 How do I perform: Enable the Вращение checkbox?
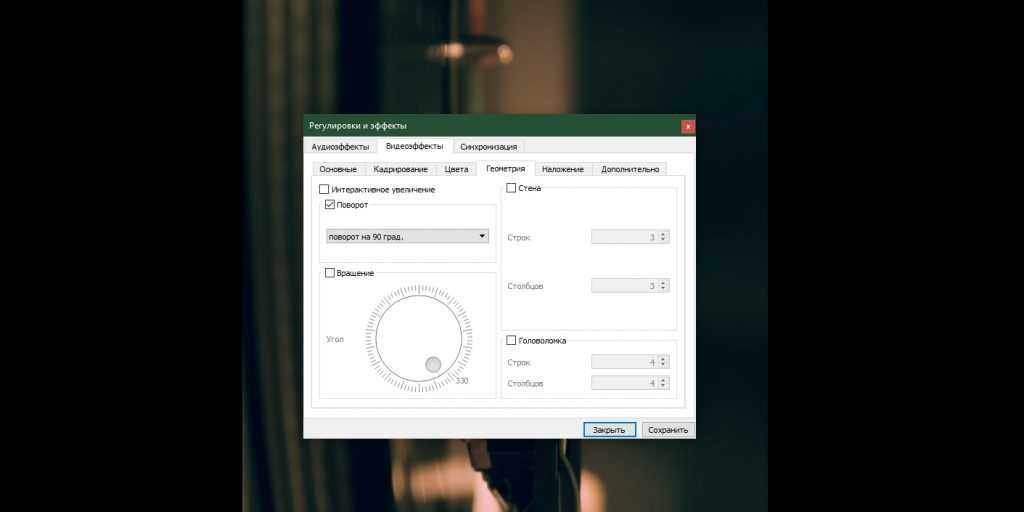330,272
